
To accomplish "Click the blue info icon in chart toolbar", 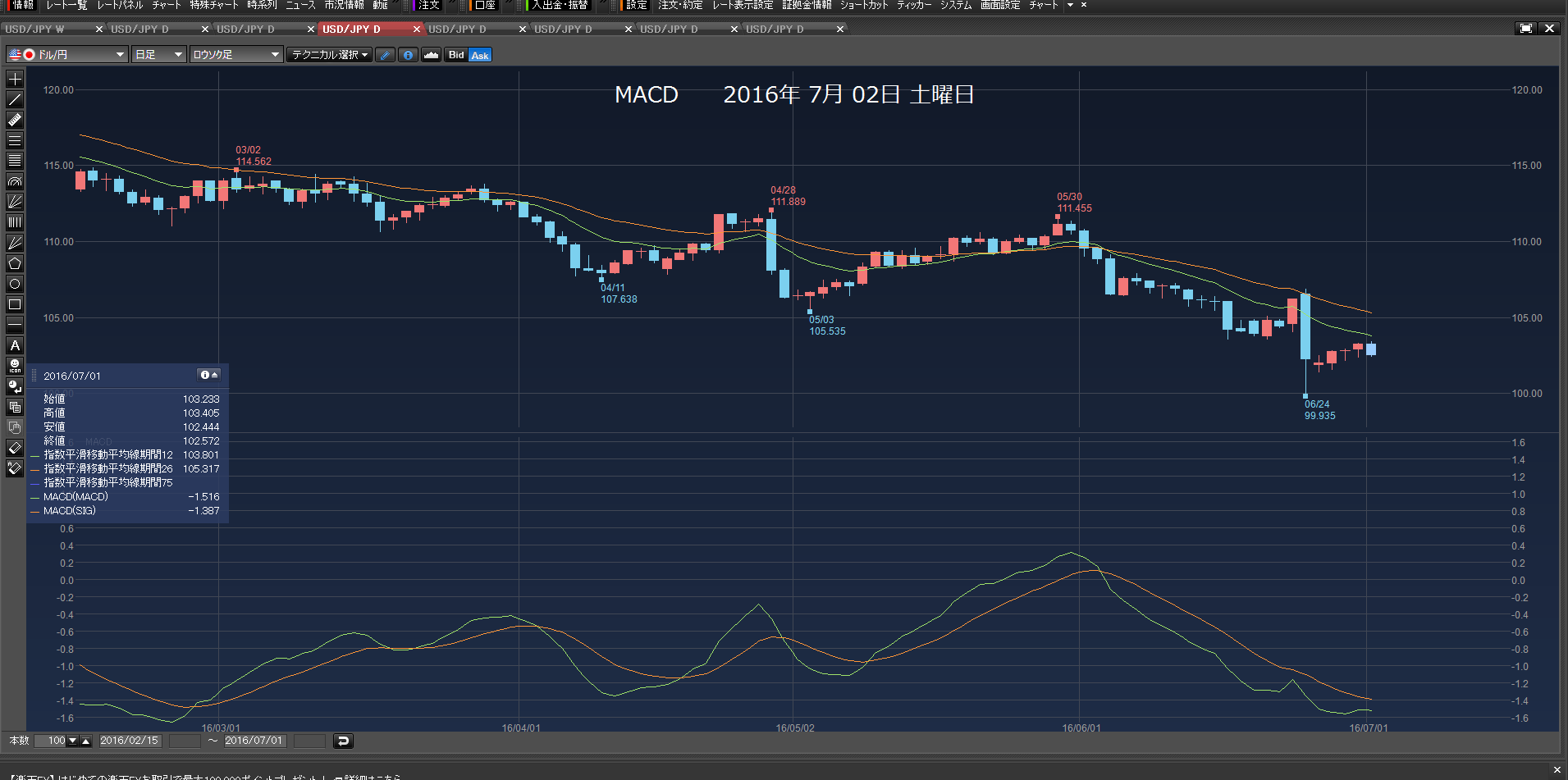I will pos(408,55).
